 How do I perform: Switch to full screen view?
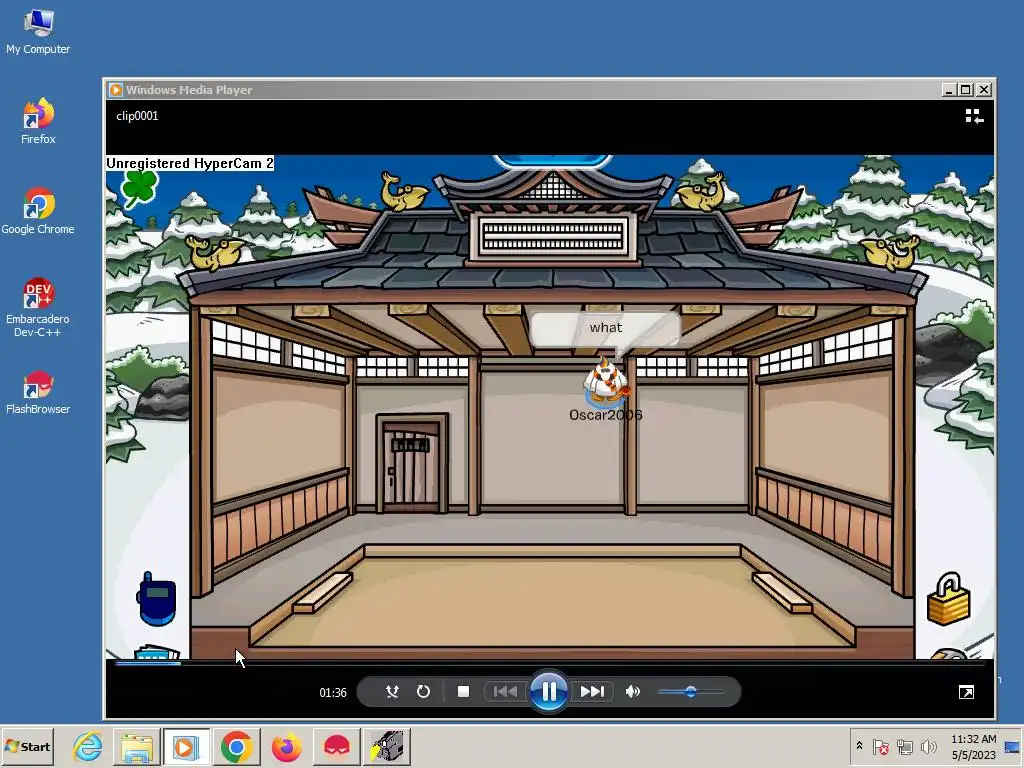click(967, 692)
